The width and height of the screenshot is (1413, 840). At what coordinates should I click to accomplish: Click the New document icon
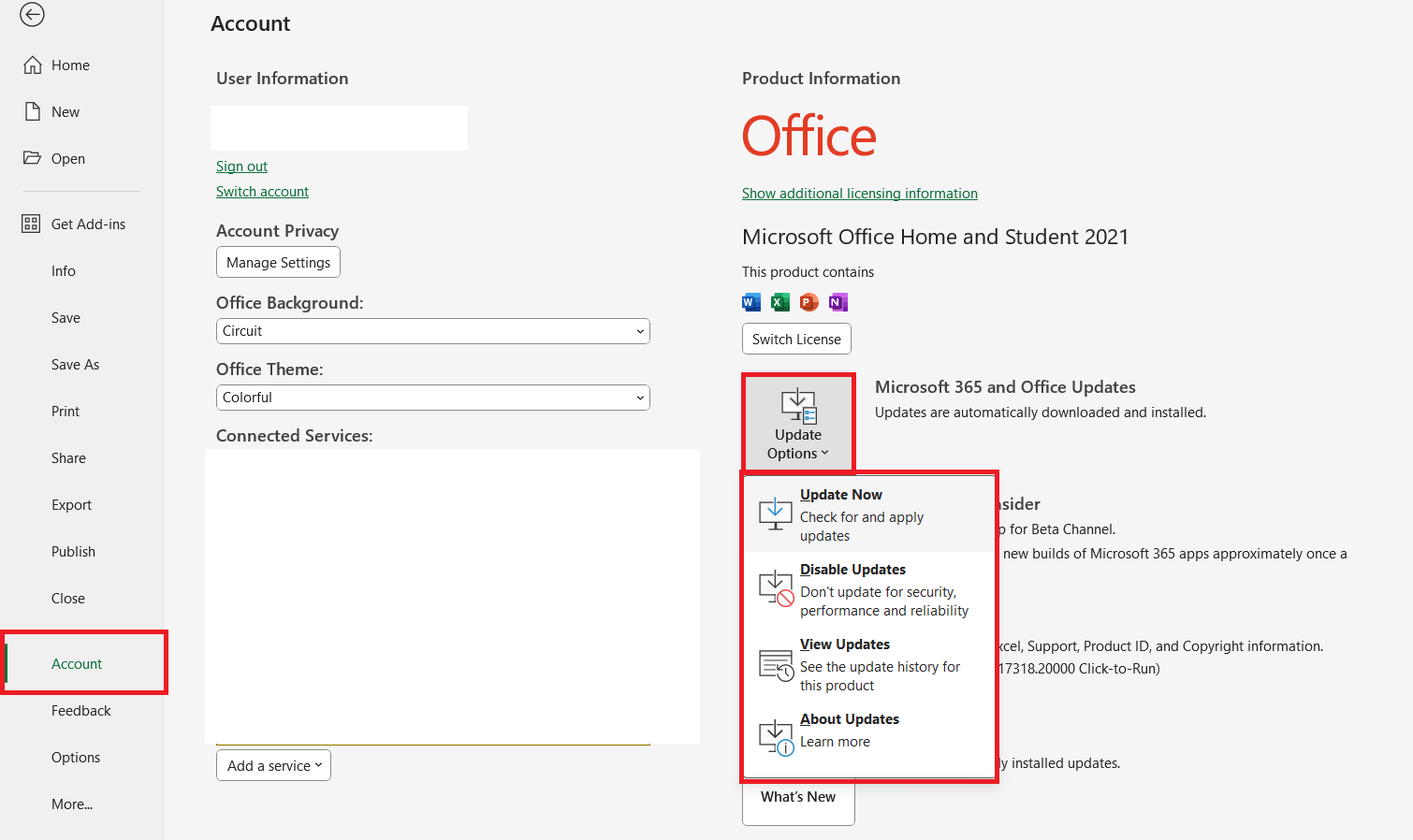(x=33, y=111)
